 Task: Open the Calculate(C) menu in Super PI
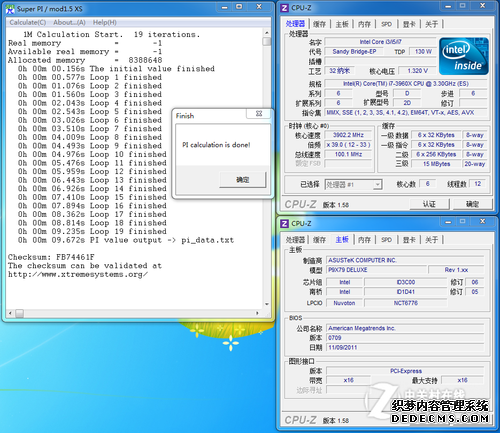(28, 22)
